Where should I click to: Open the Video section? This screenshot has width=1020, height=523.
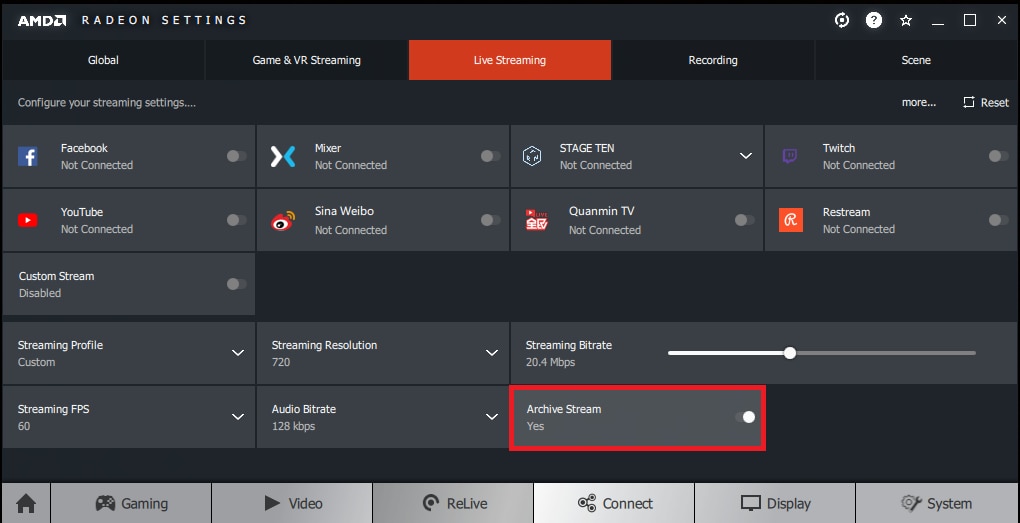292,503
